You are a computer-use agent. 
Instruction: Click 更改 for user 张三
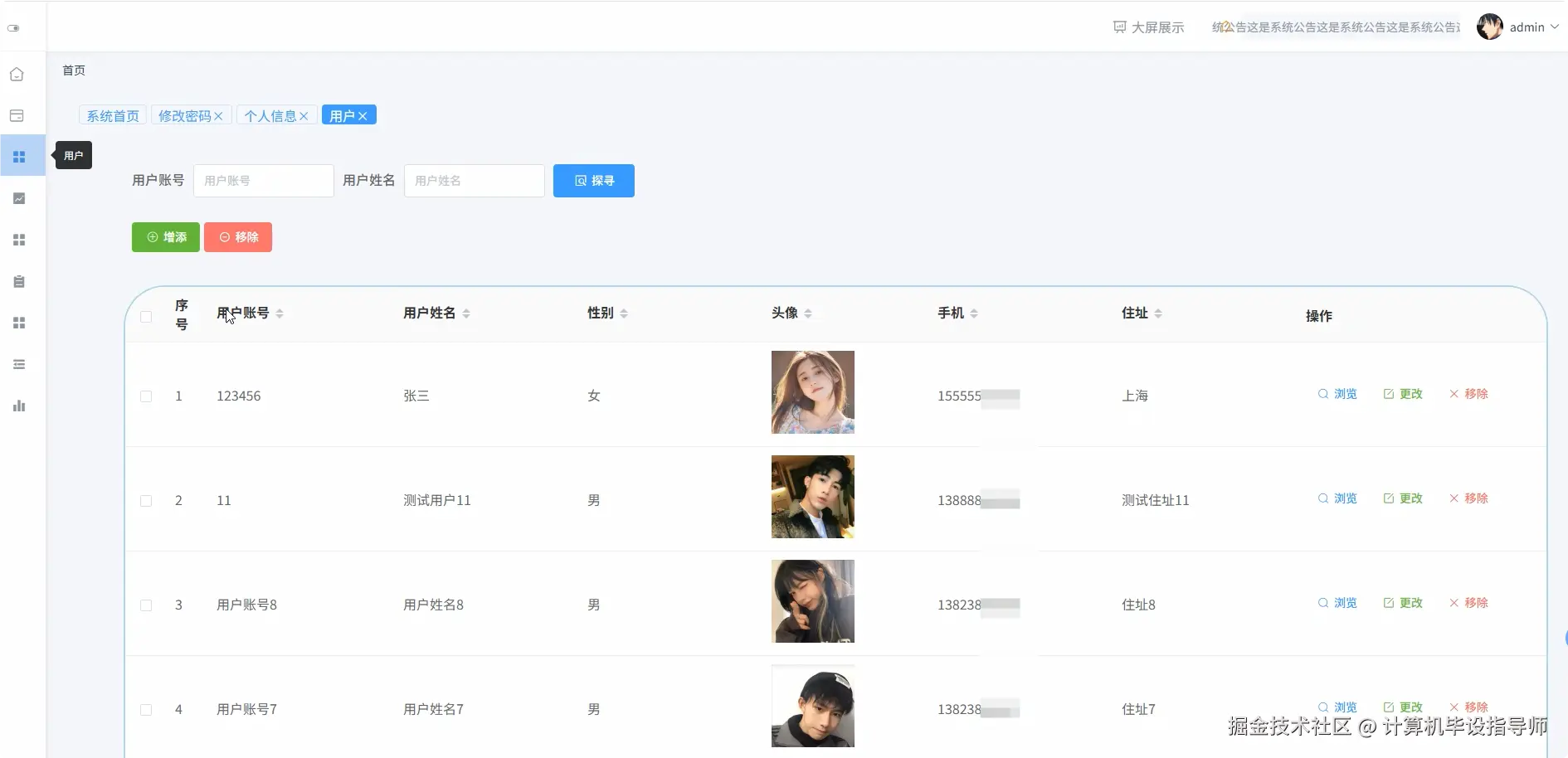click(1403, 394)
